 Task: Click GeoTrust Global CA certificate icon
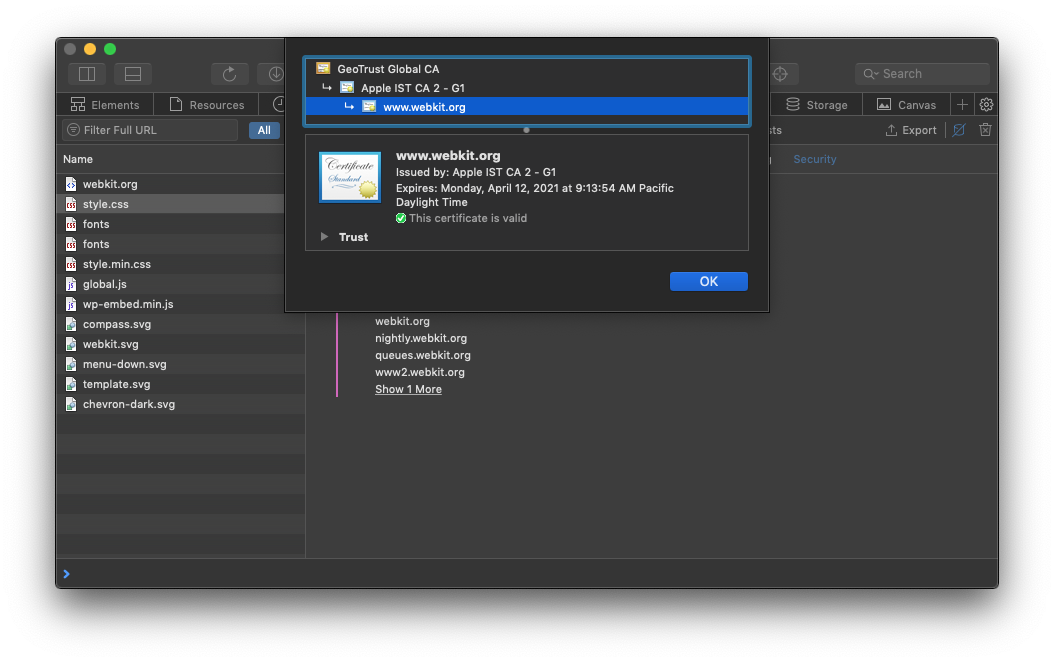323,69
